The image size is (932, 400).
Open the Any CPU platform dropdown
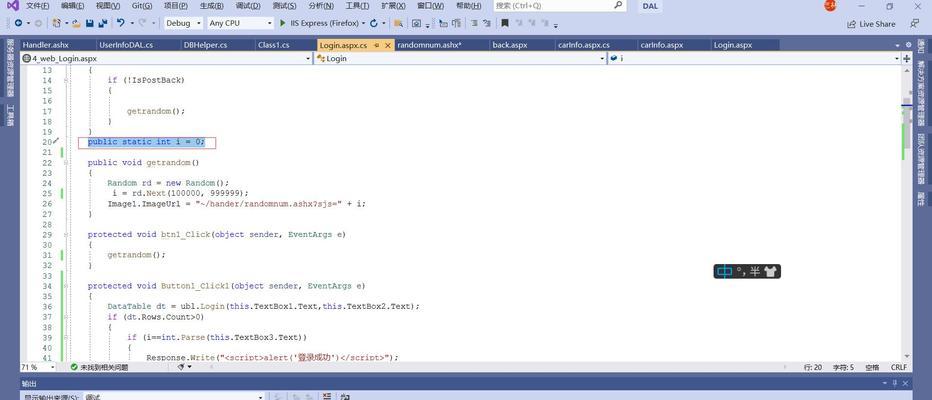tap(240, 23)
